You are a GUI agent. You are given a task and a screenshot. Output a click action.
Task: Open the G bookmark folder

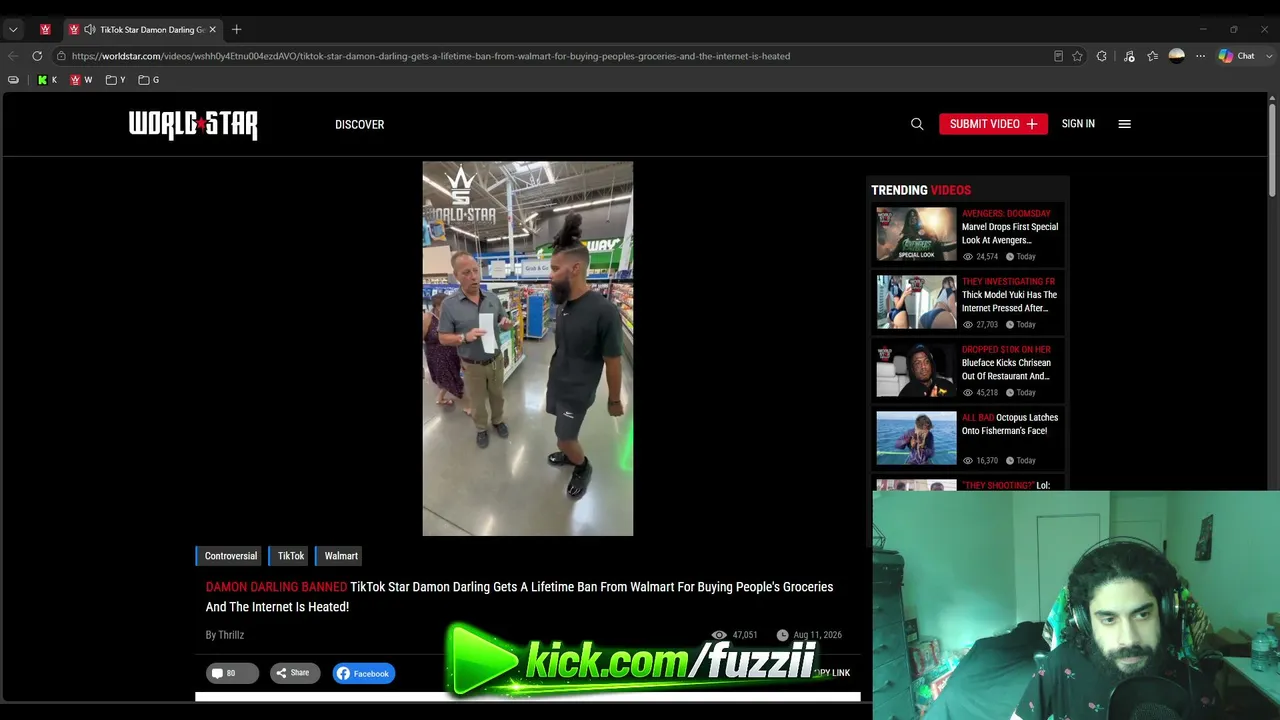(148, 80)
